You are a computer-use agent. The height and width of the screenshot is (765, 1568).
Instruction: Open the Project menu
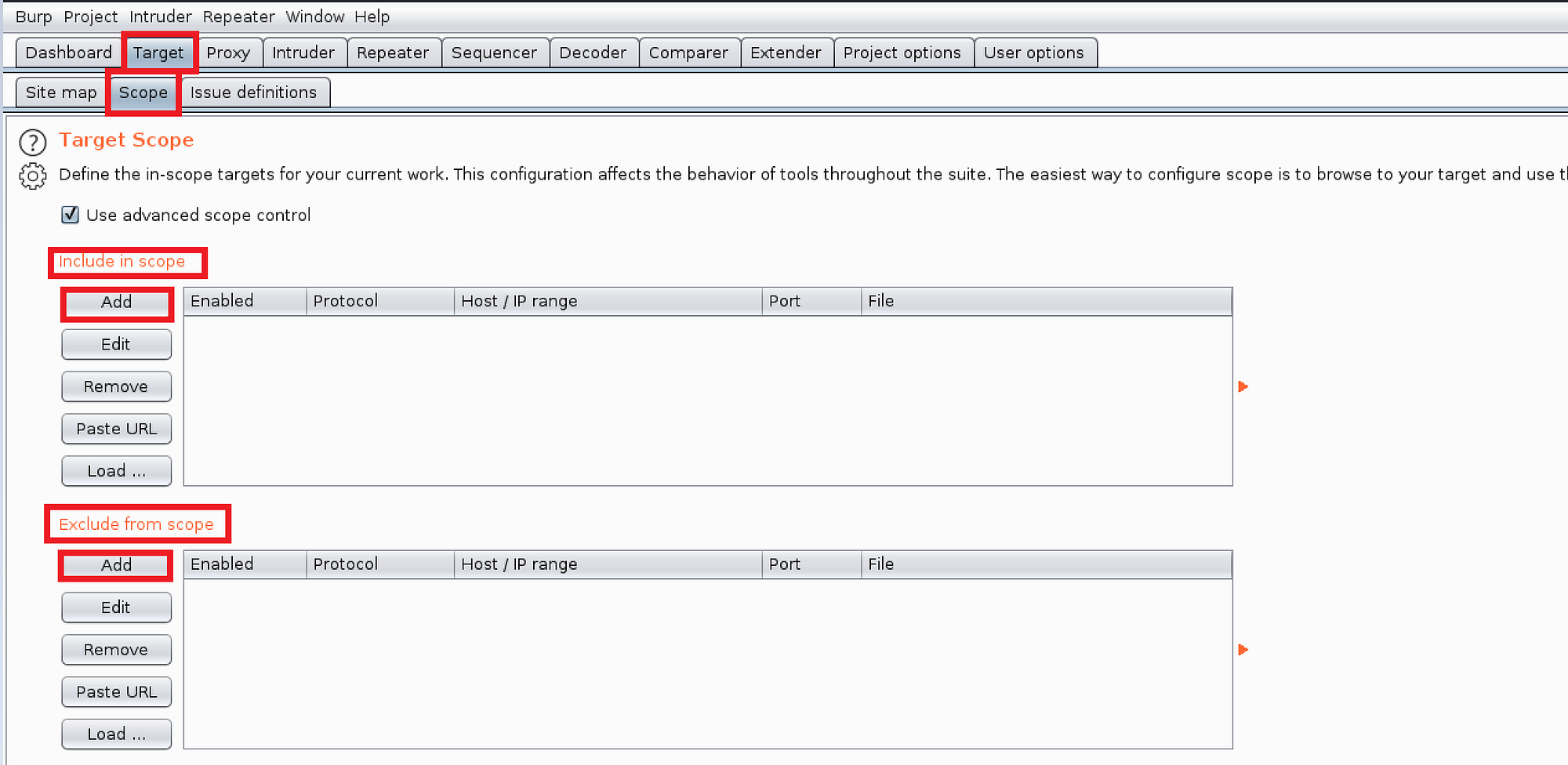(90, 16)
